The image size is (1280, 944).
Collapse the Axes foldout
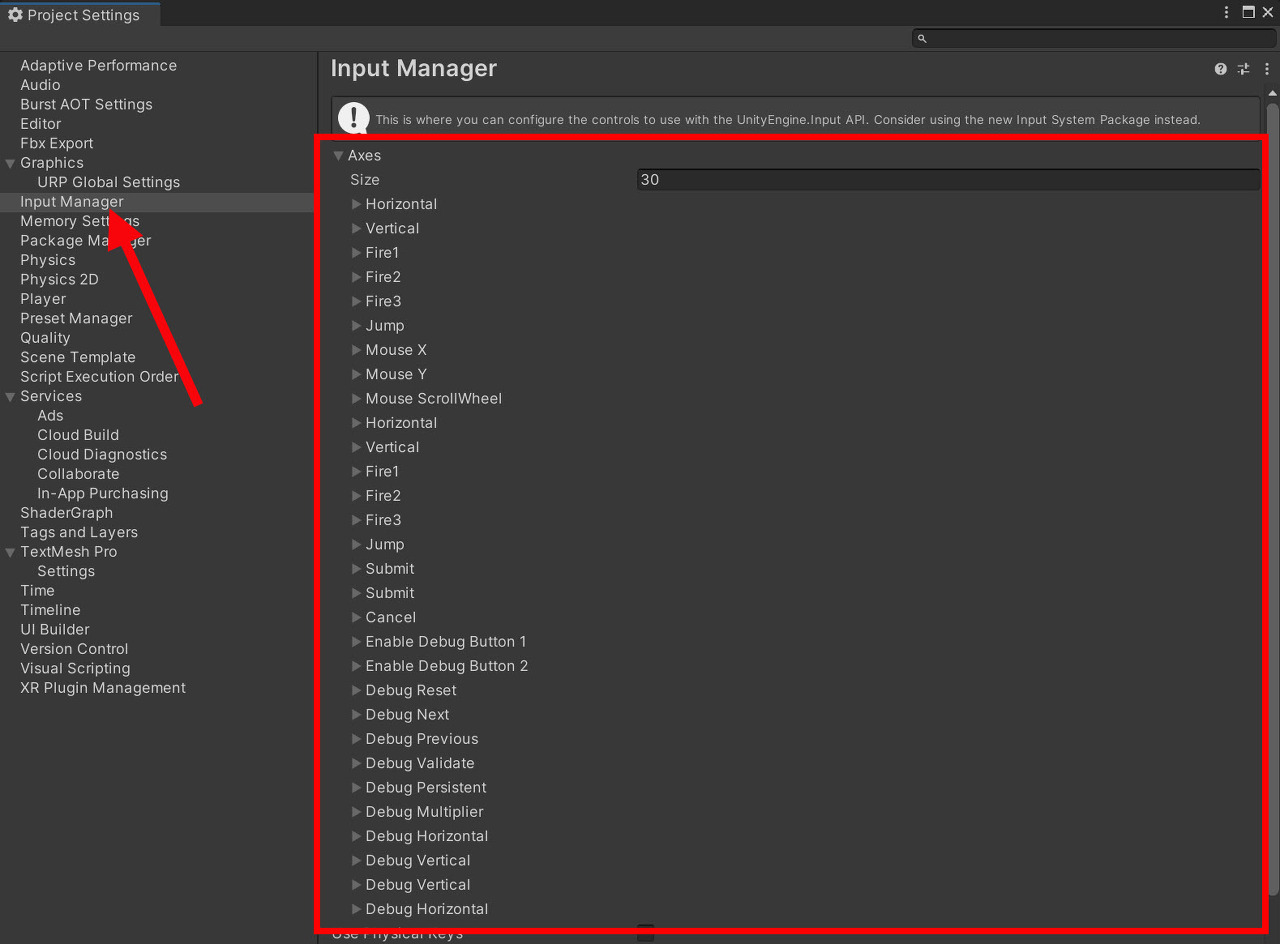(339, 156)
